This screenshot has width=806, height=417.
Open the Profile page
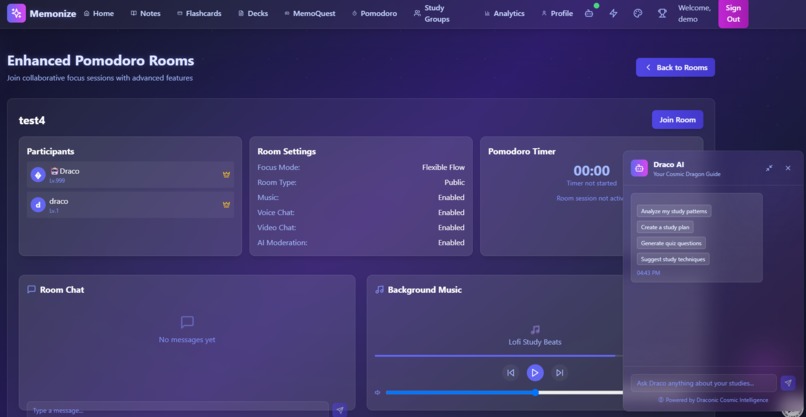557,14
